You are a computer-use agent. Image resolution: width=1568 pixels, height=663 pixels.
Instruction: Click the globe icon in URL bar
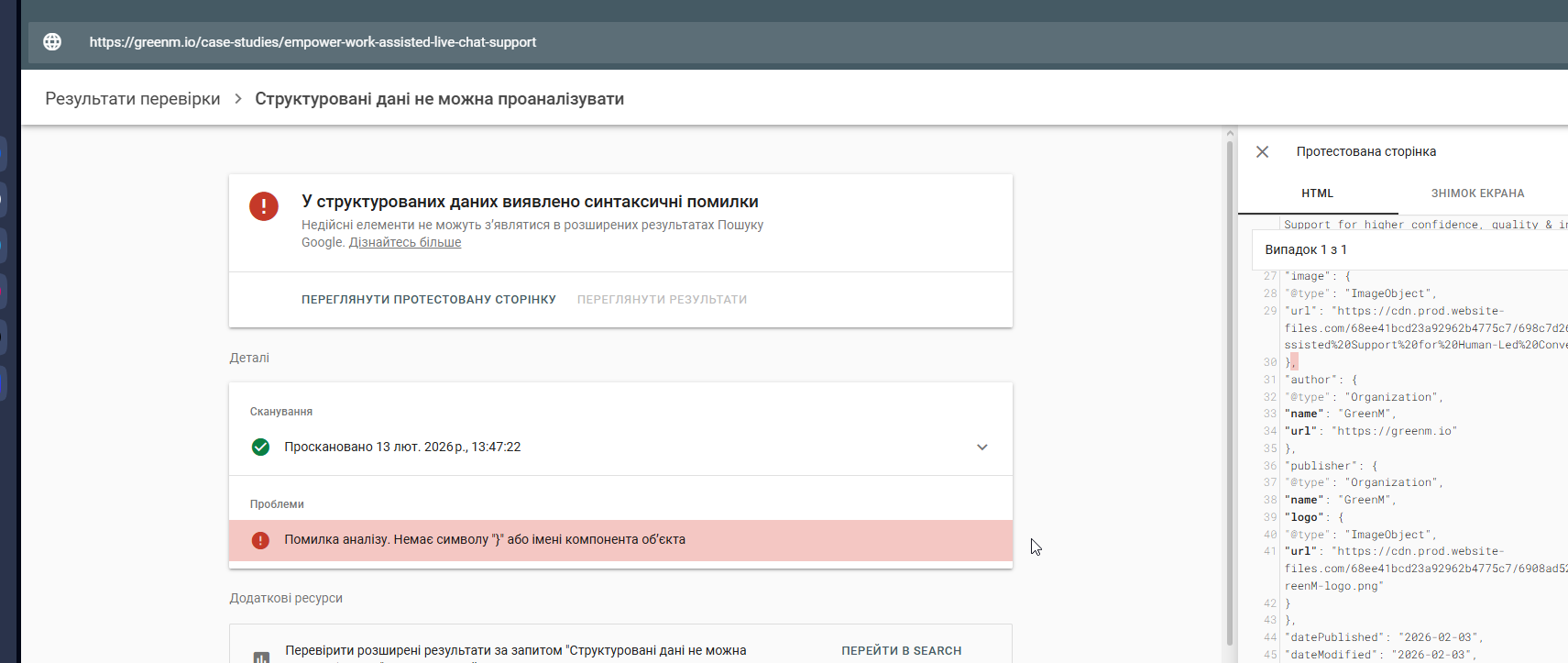point(52,42)
